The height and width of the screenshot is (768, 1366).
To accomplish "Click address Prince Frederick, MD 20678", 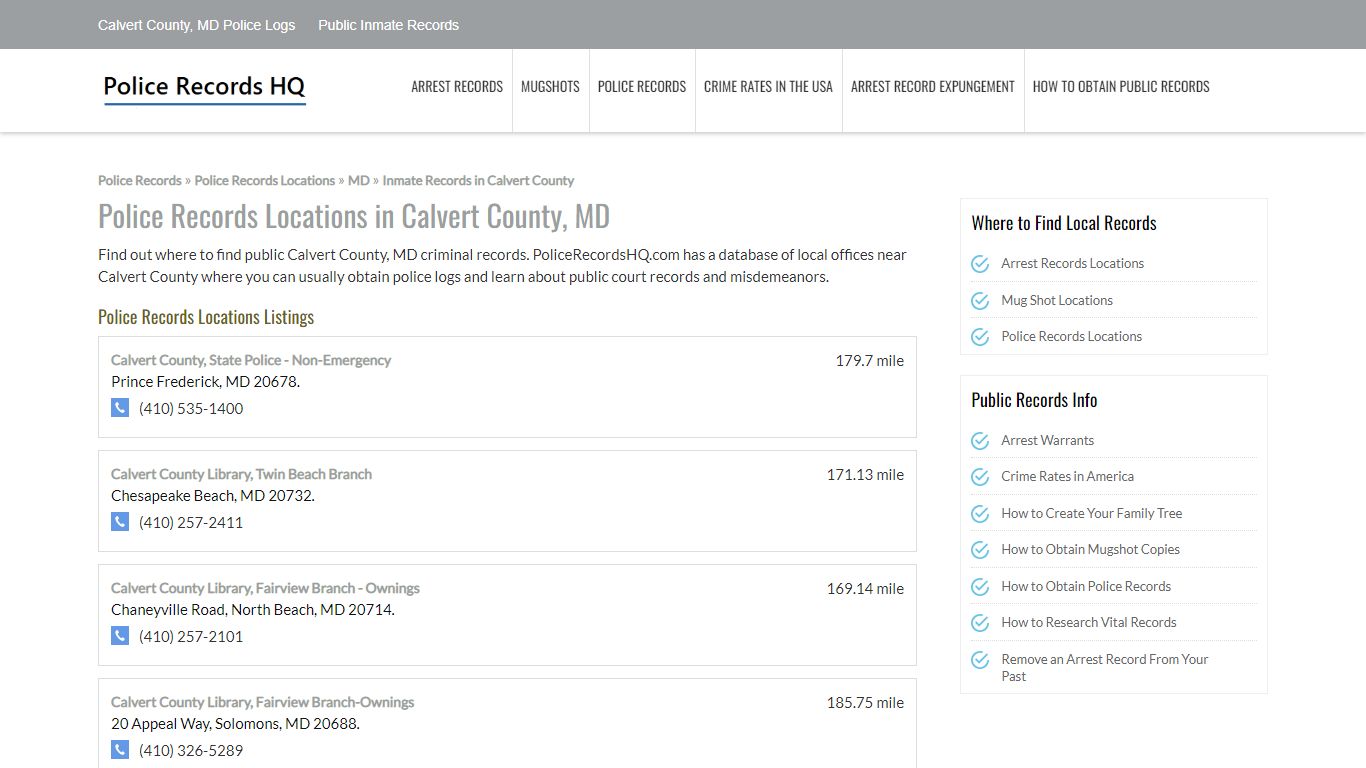I will coord(205,381).
